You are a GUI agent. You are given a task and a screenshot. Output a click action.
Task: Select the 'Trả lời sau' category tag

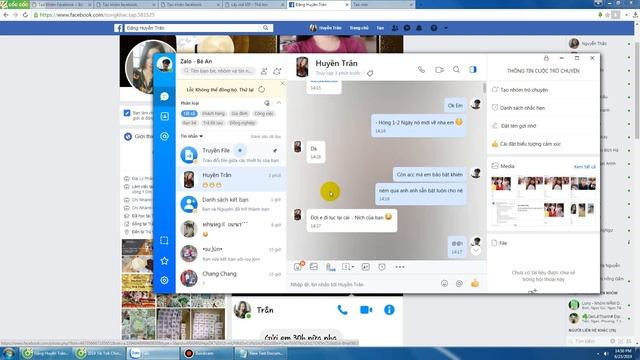click(x=213, y=123)
